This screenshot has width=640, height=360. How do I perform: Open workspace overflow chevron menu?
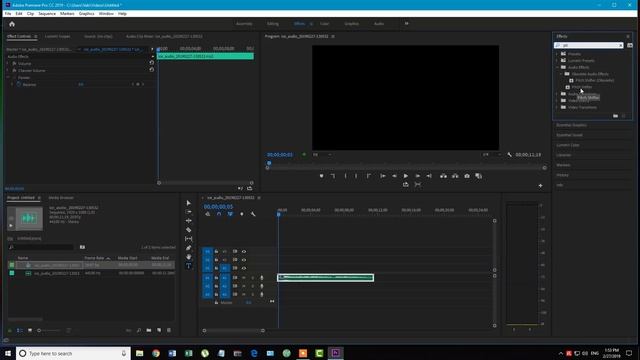coord(407,24)
